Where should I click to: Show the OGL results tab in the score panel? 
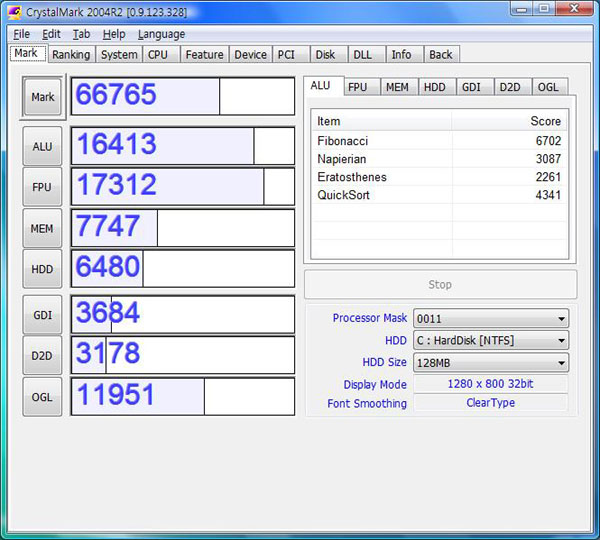click(x=548, y=87)
